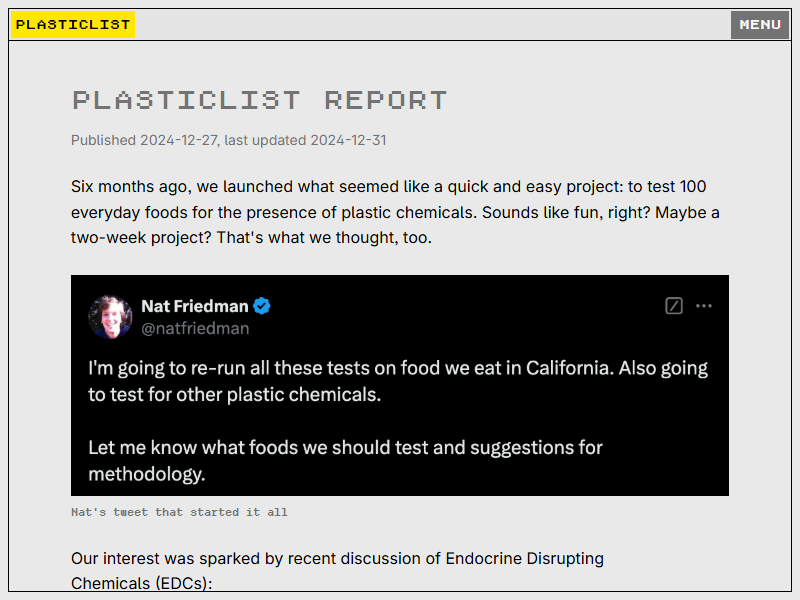Open the embedded tweet in new window icon

click(x=673, y=306)
